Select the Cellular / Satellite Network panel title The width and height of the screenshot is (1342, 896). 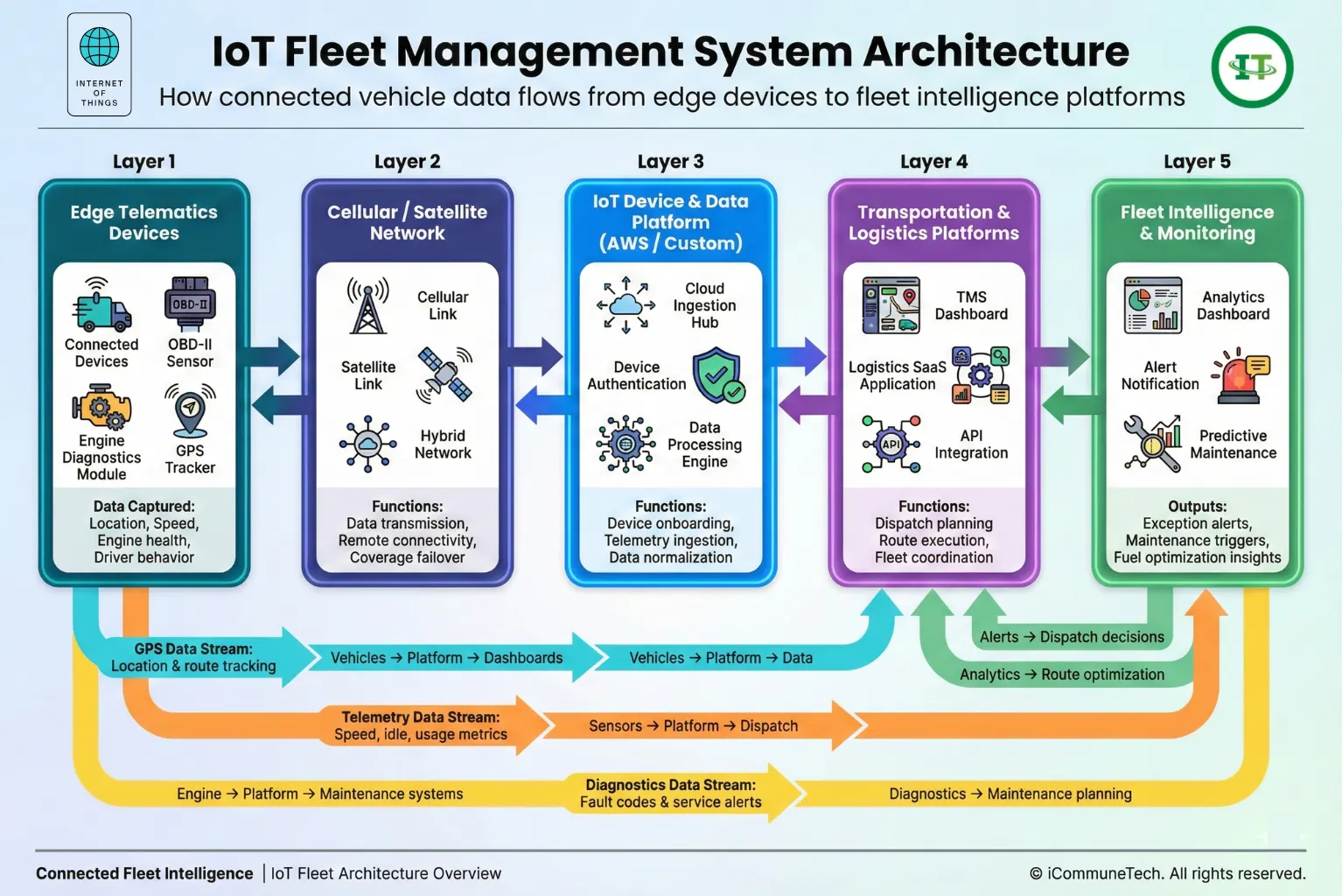click(407, 222)
